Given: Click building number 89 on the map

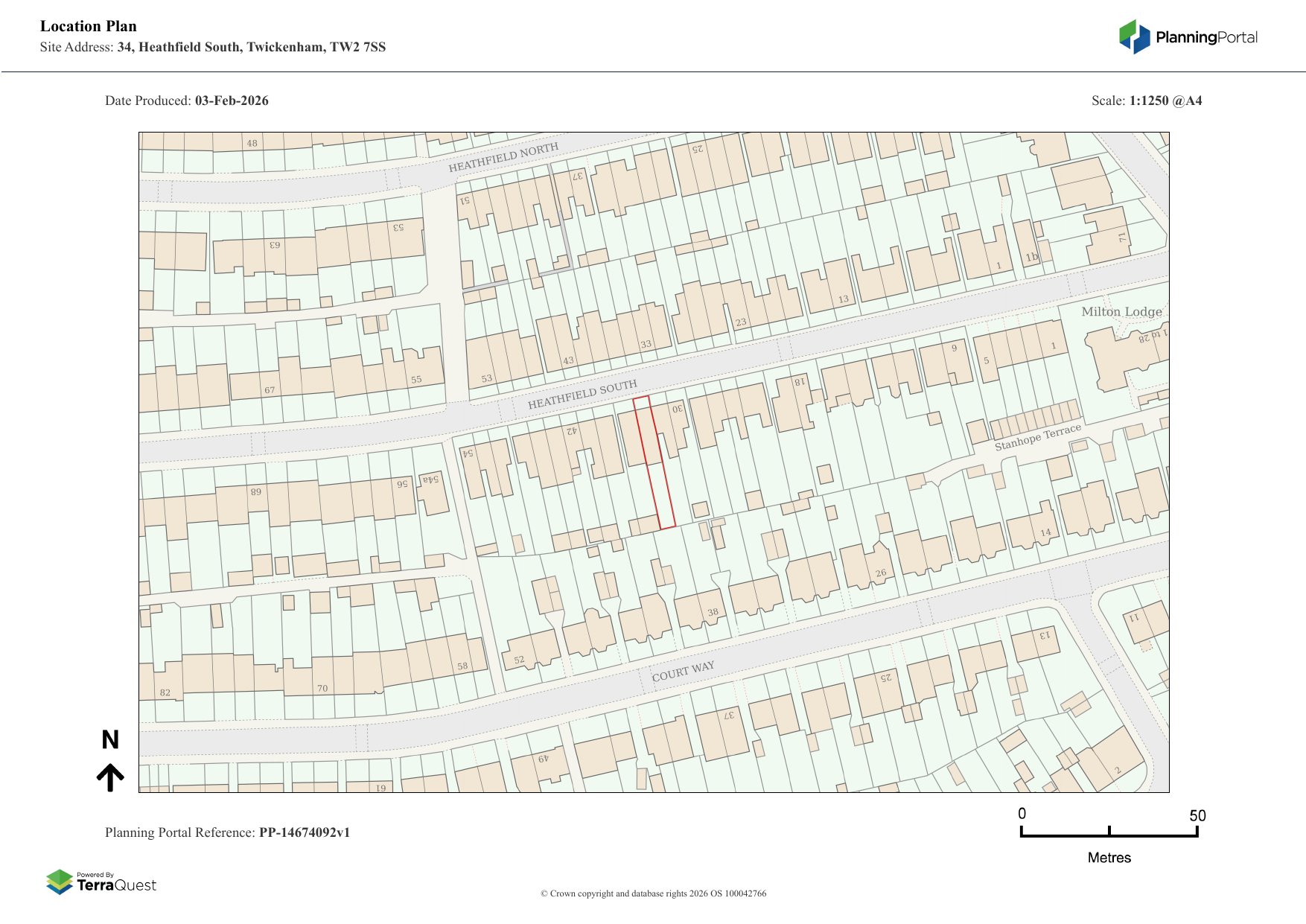Looking at the screenshot, I should tap(255, 492).
